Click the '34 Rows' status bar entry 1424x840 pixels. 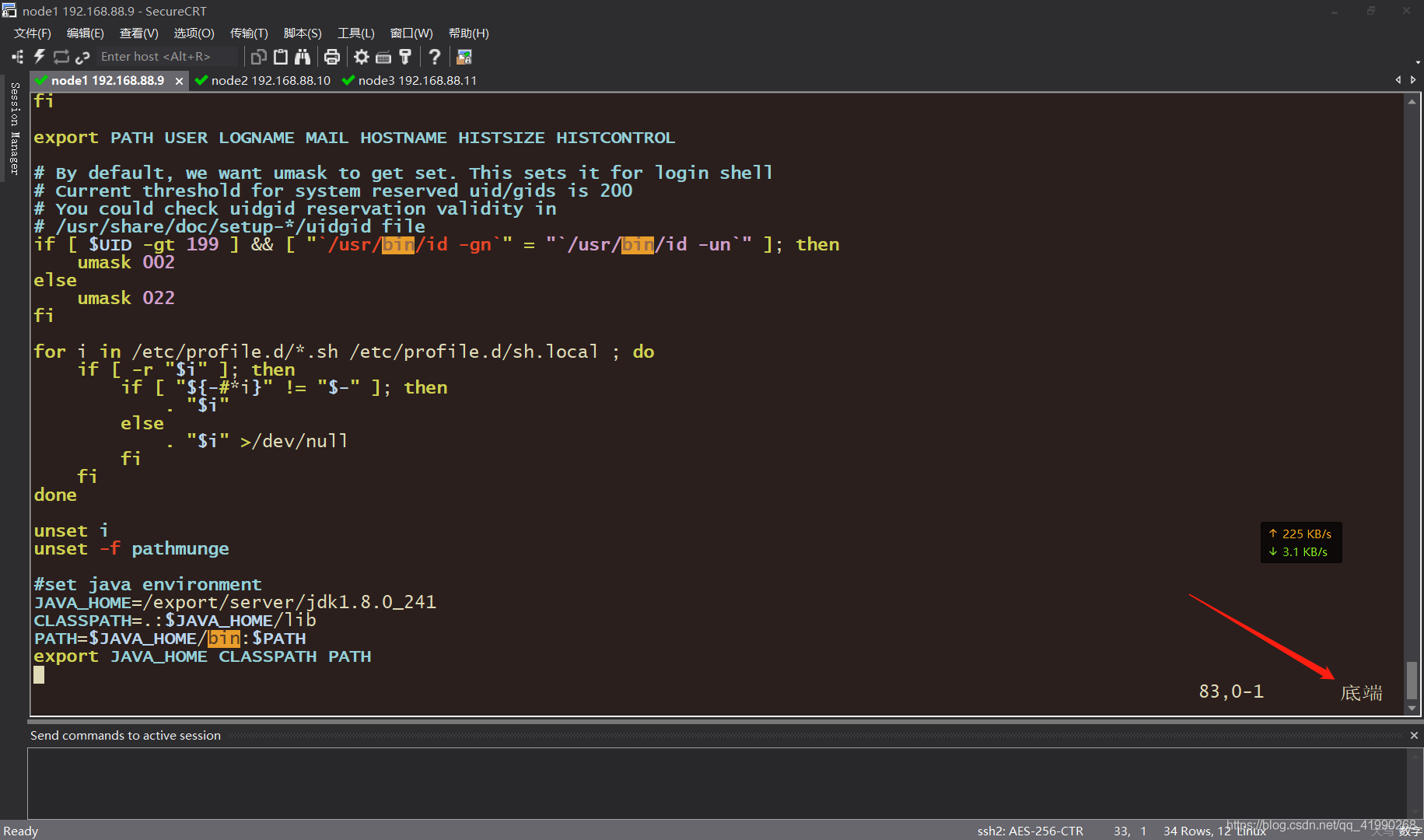click(x=1188, y=831)
